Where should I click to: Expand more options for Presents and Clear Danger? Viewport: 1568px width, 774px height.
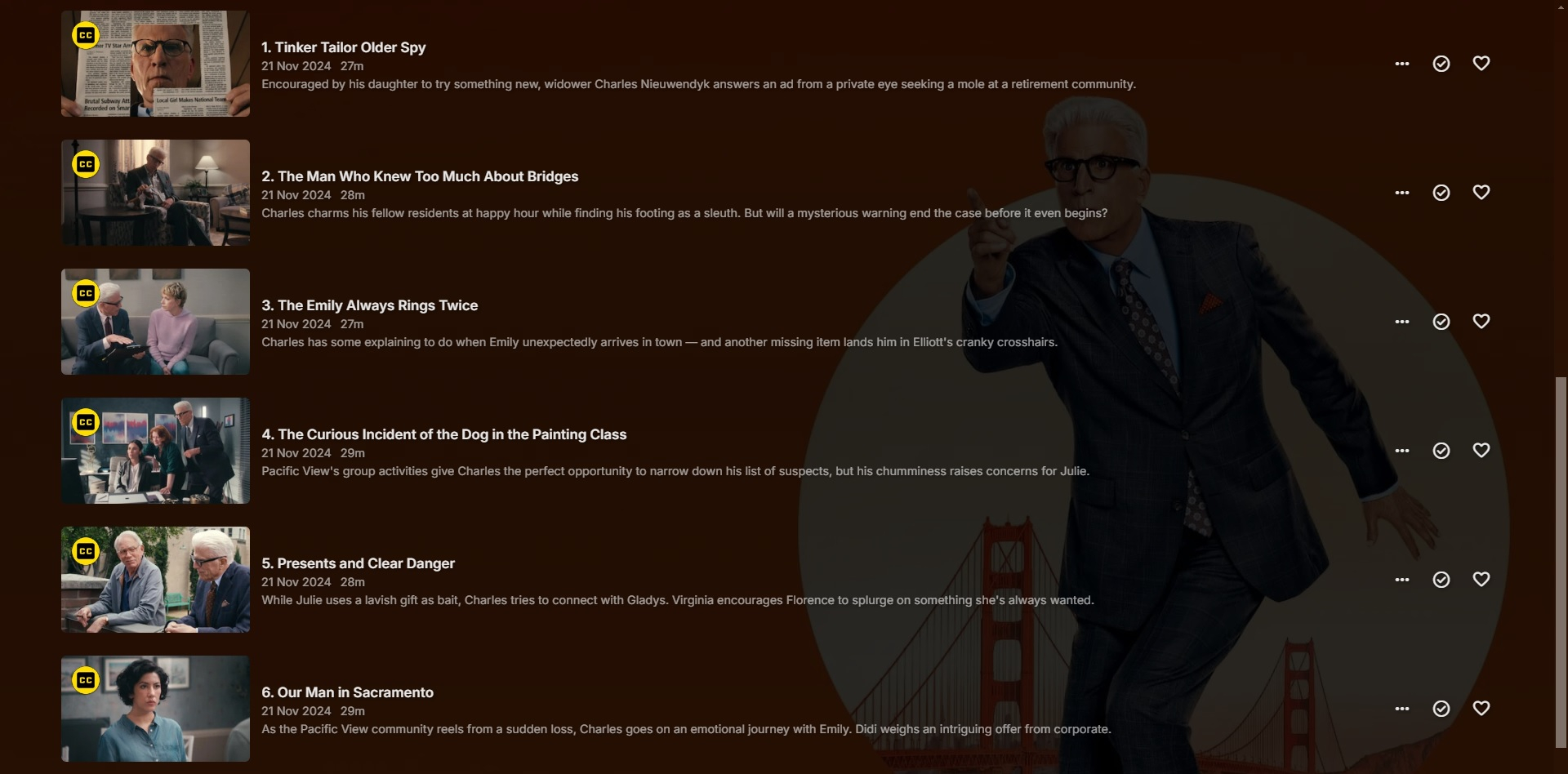[x=1402, y=580]
